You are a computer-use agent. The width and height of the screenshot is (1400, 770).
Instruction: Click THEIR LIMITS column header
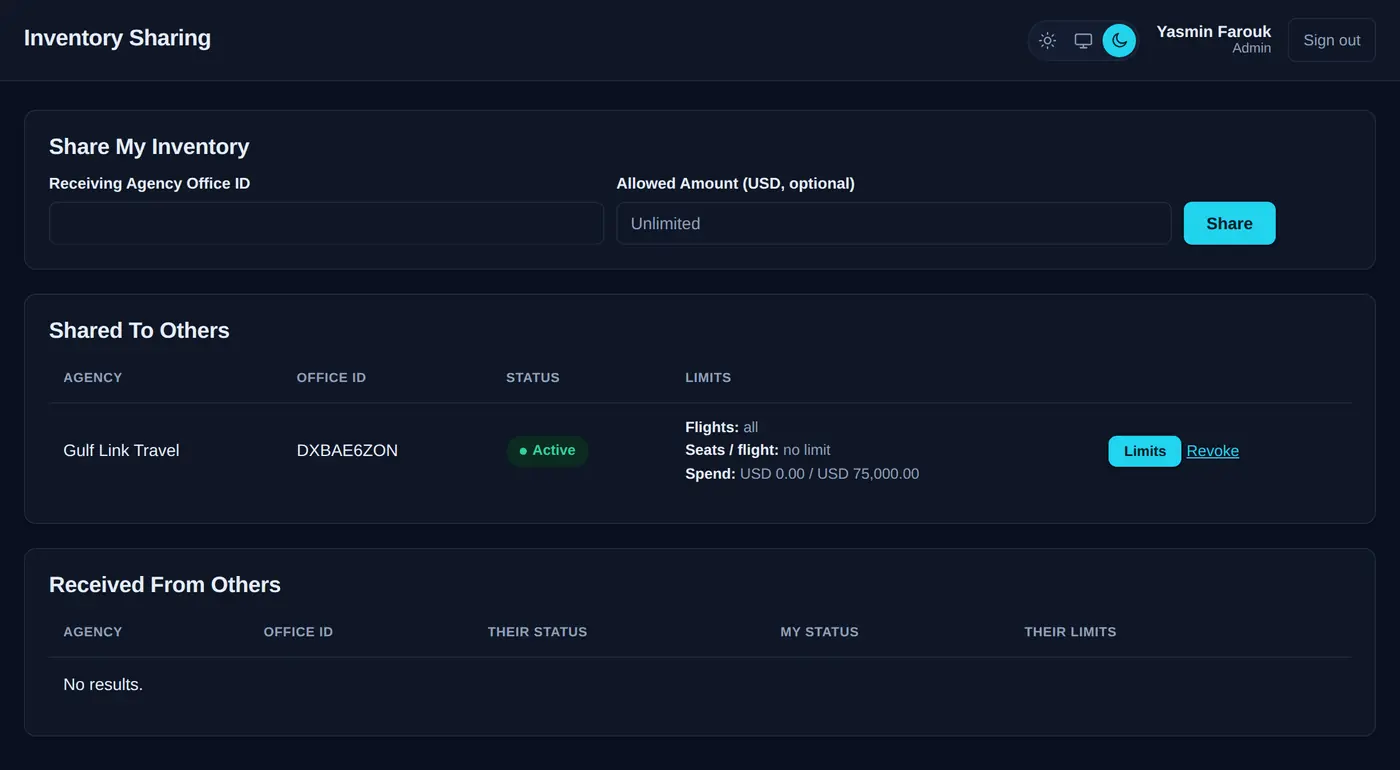[x=1070, y=632]
